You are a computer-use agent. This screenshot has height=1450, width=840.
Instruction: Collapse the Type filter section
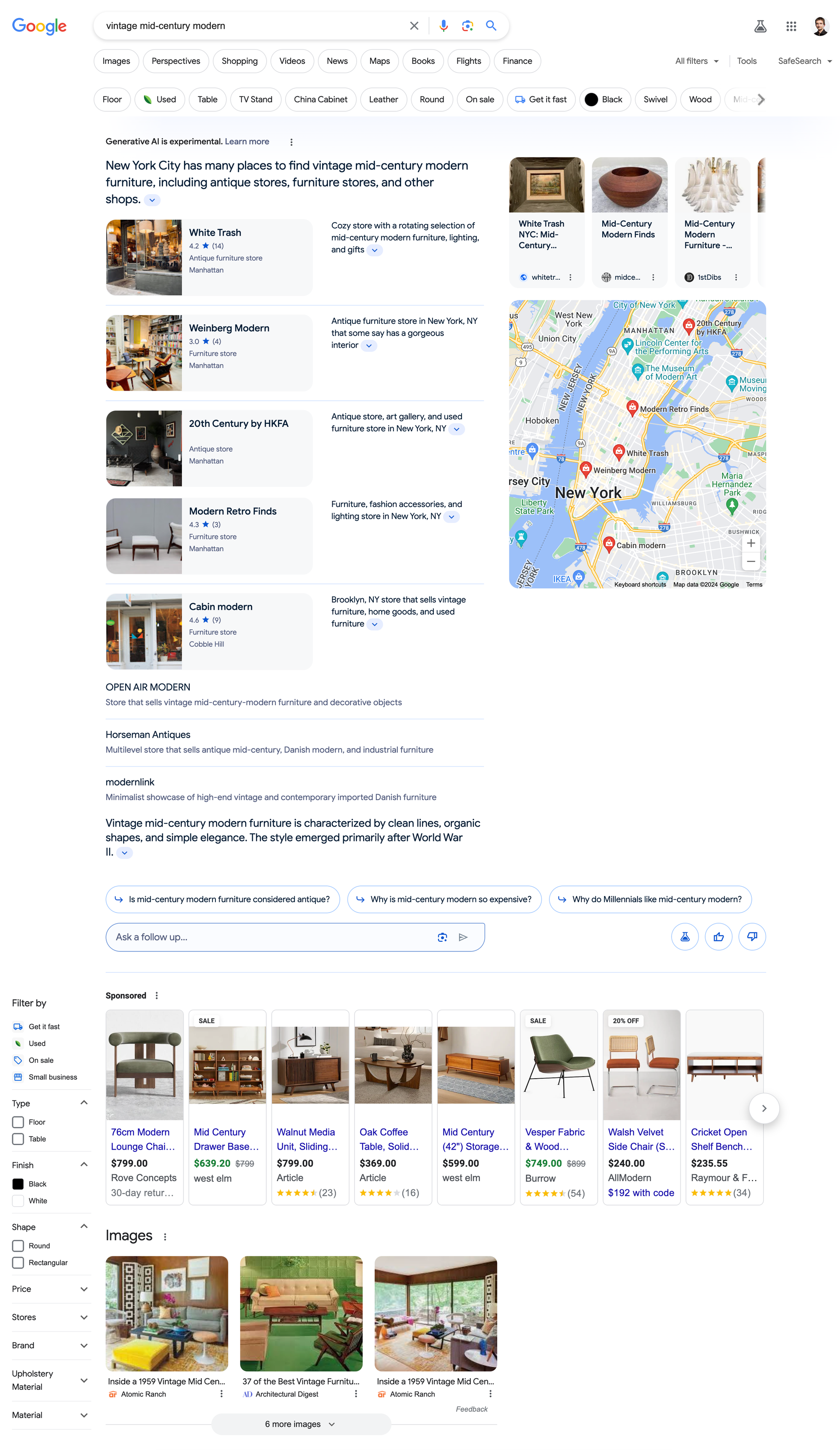pyautogui.click(x=84, y=1103)
